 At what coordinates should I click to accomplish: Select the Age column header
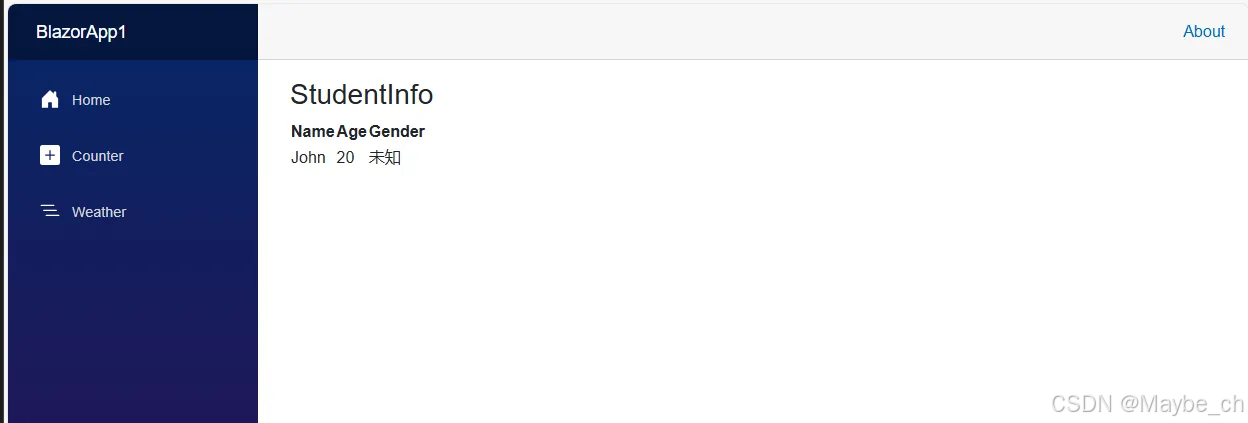(x=352, y=132)
